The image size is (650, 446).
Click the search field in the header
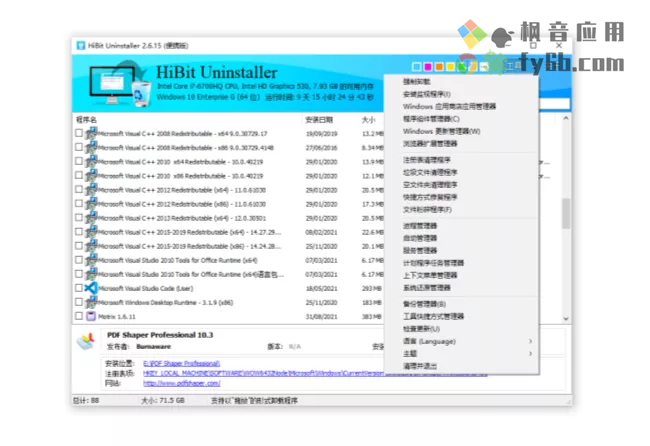(554, 104)
